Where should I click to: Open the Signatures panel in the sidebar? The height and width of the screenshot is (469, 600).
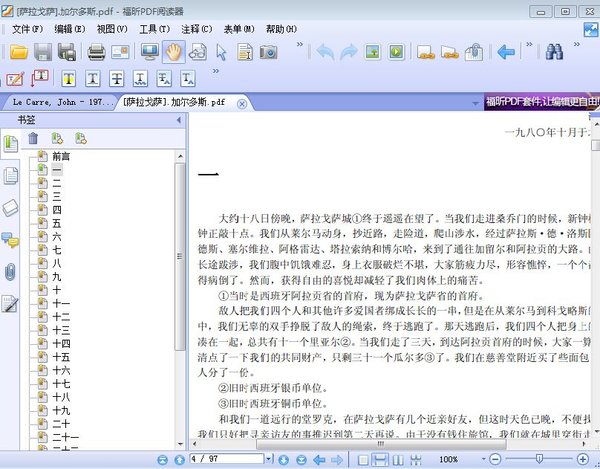pos(10,304)
